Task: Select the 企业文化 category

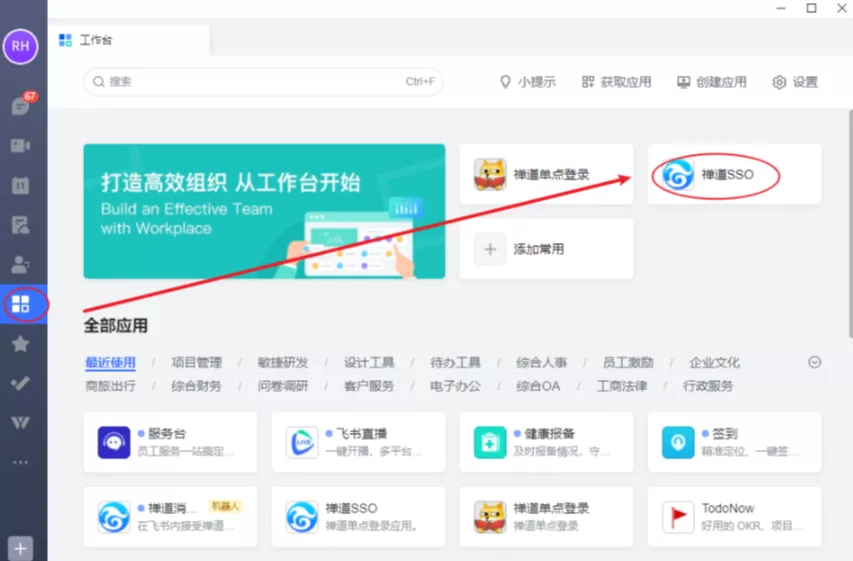Action: coord(714,362)
